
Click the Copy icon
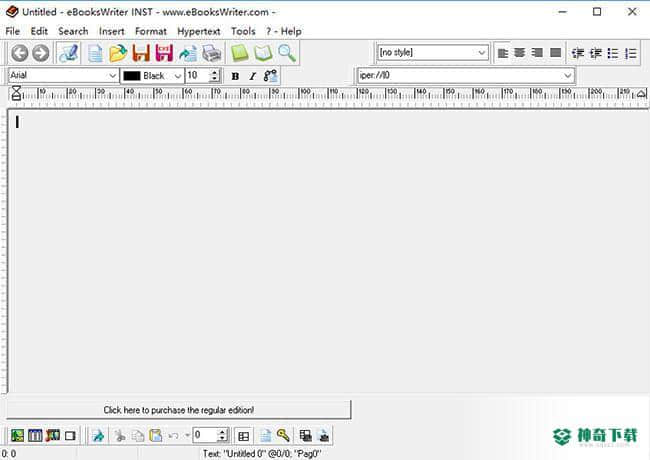pos(138,436)
